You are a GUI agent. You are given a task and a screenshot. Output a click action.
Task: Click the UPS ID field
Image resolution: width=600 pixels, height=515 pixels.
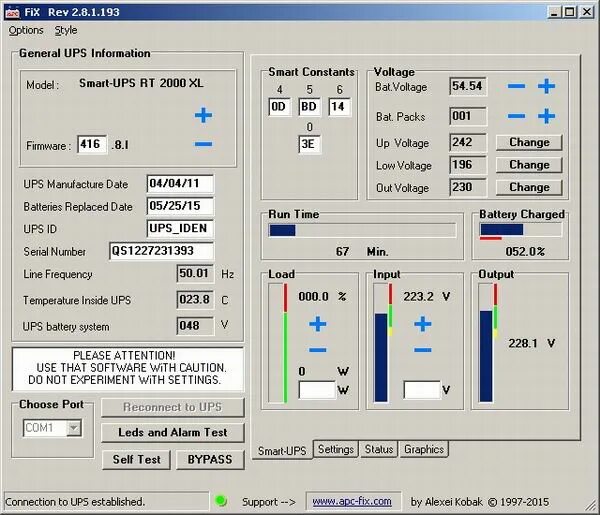180,229
